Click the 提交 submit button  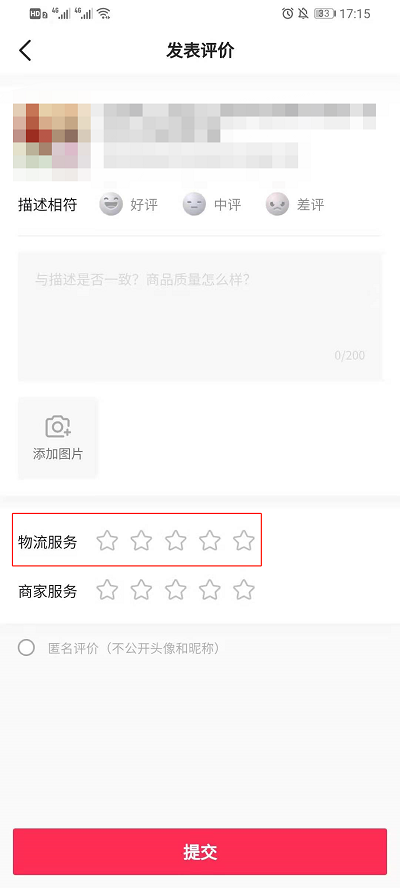(200, 852)
